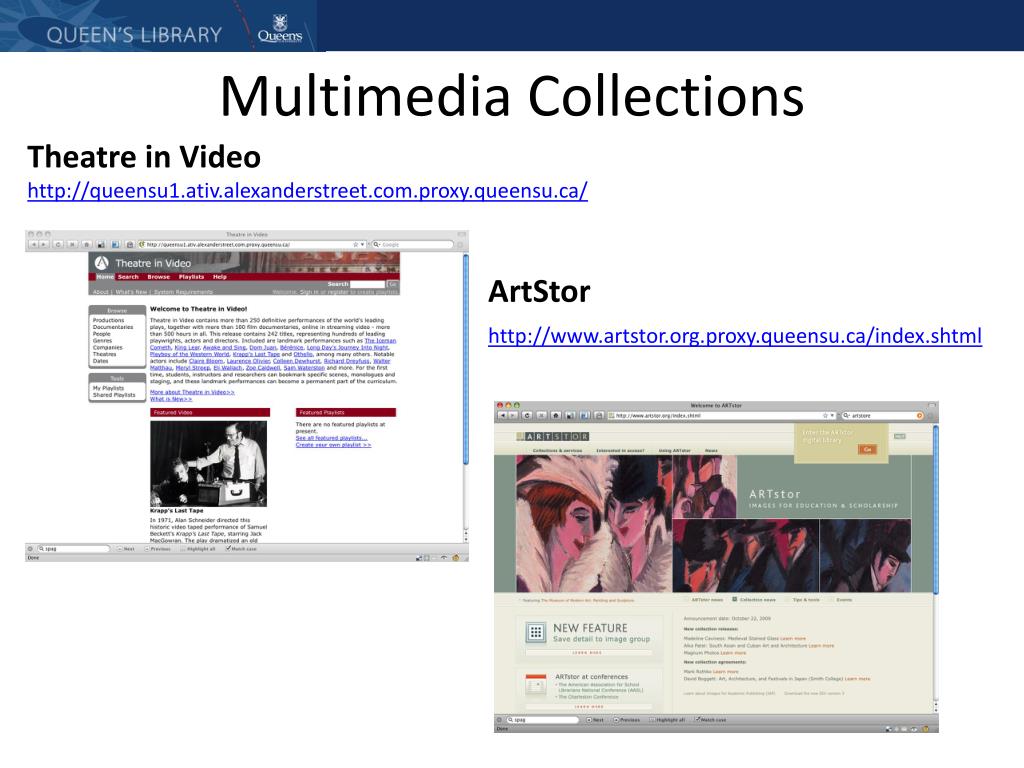This screenshot has height=768, width=1024.
Task: Click orange Go button to enter ARTstor library
Action: 867,449
